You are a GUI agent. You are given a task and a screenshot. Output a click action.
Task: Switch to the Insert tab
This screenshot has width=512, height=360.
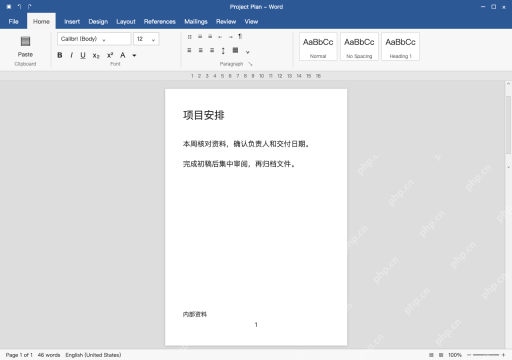(x=72, y=22)
